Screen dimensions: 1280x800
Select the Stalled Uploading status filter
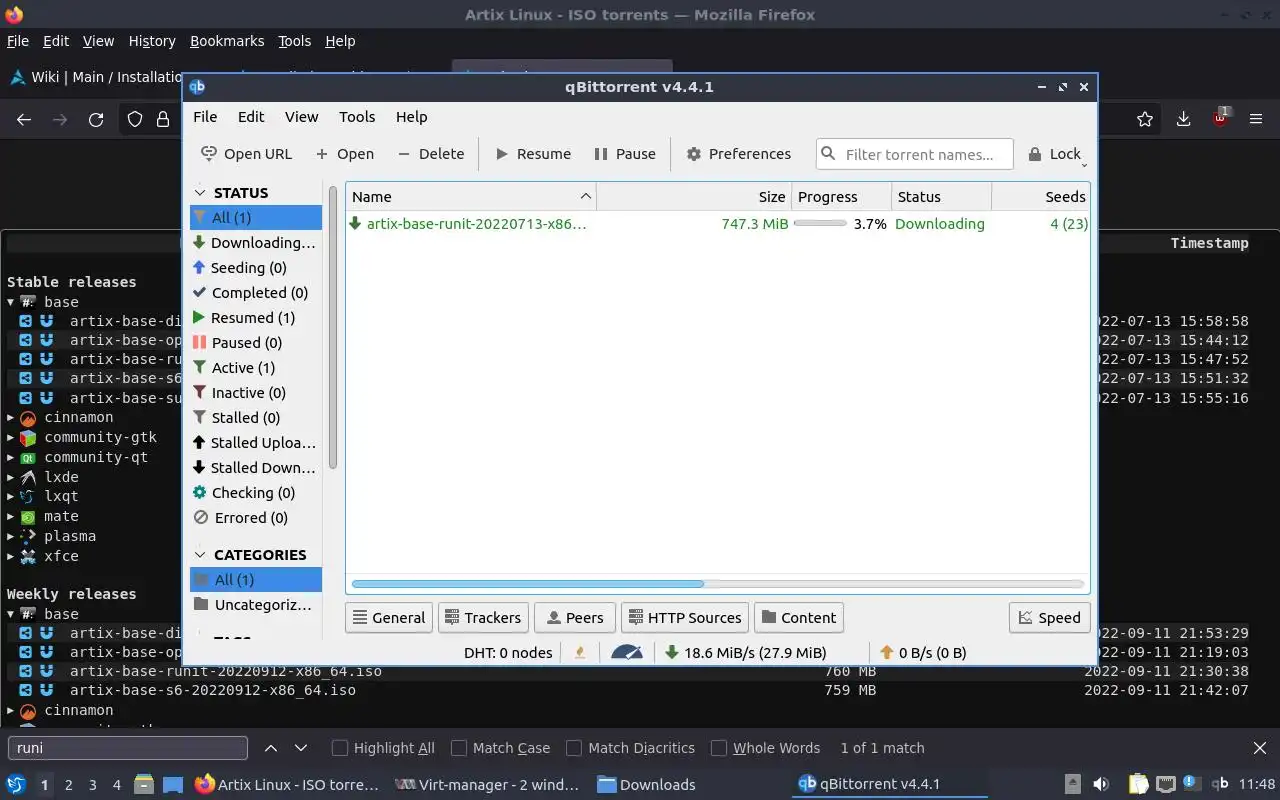pyautogui.click(x=256, y=443)
